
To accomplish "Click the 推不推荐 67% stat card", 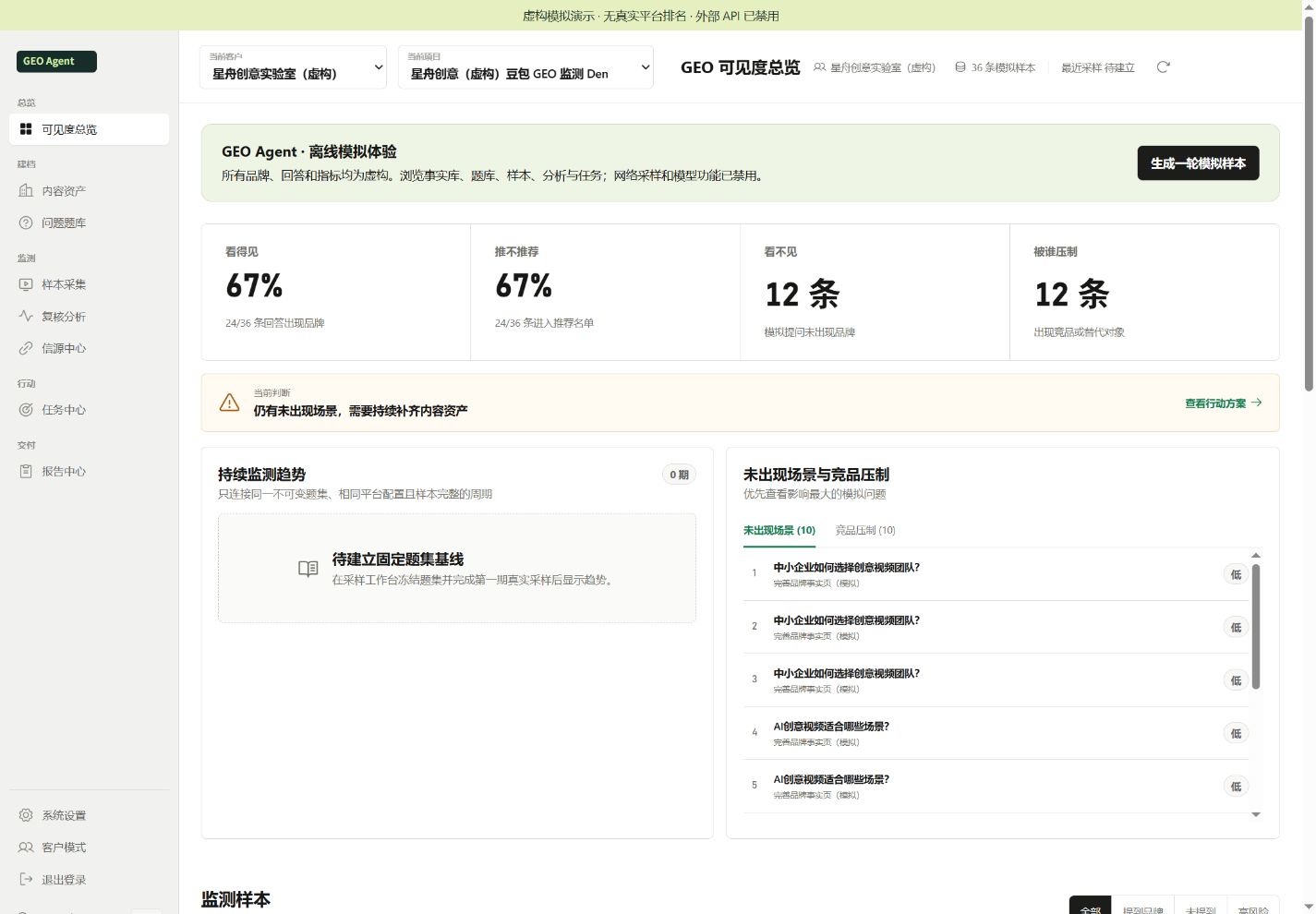I will [x=605, y=292].
